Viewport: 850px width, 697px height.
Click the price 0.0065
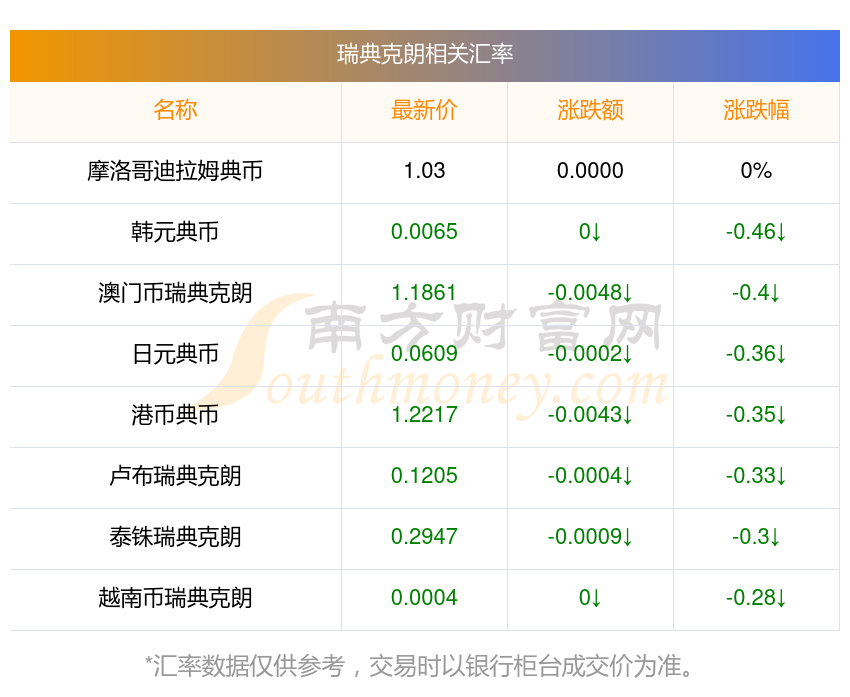424,232
